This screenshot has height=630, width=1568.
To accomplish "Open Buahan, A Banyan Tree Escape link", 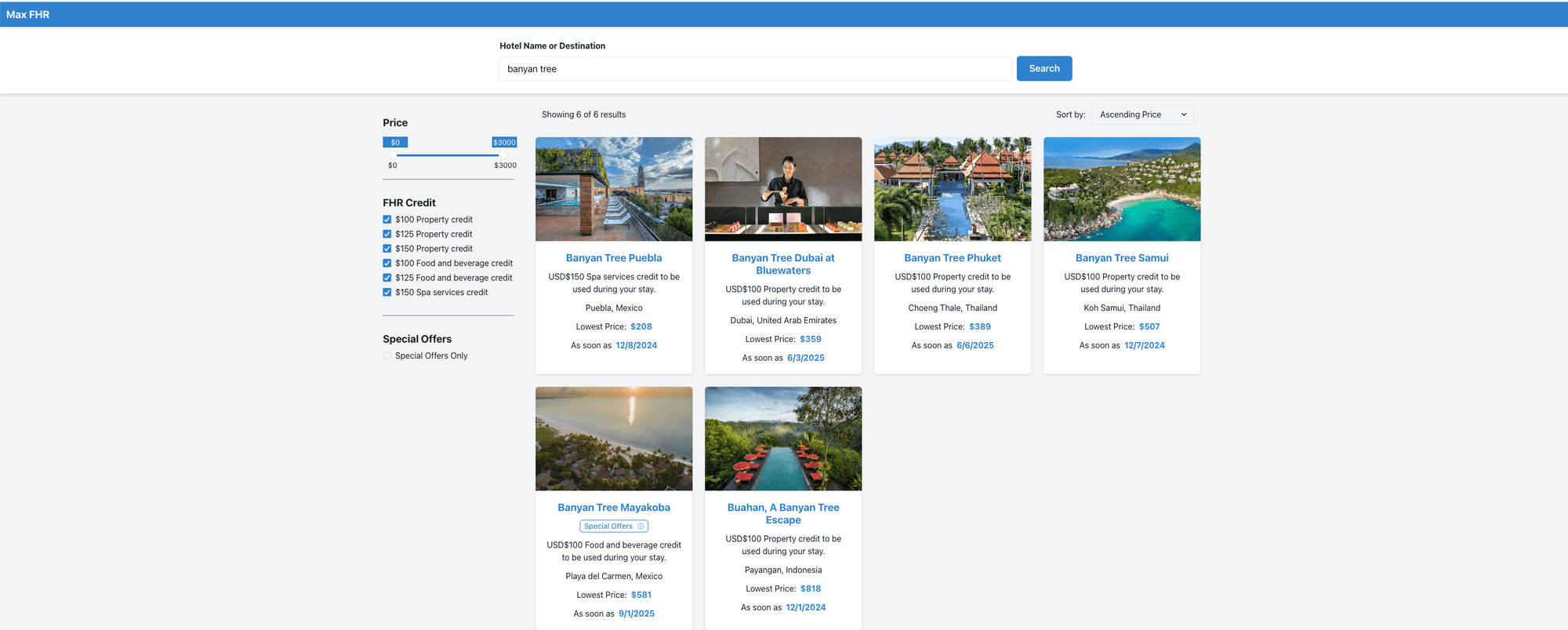I will (x=783, y=514).
